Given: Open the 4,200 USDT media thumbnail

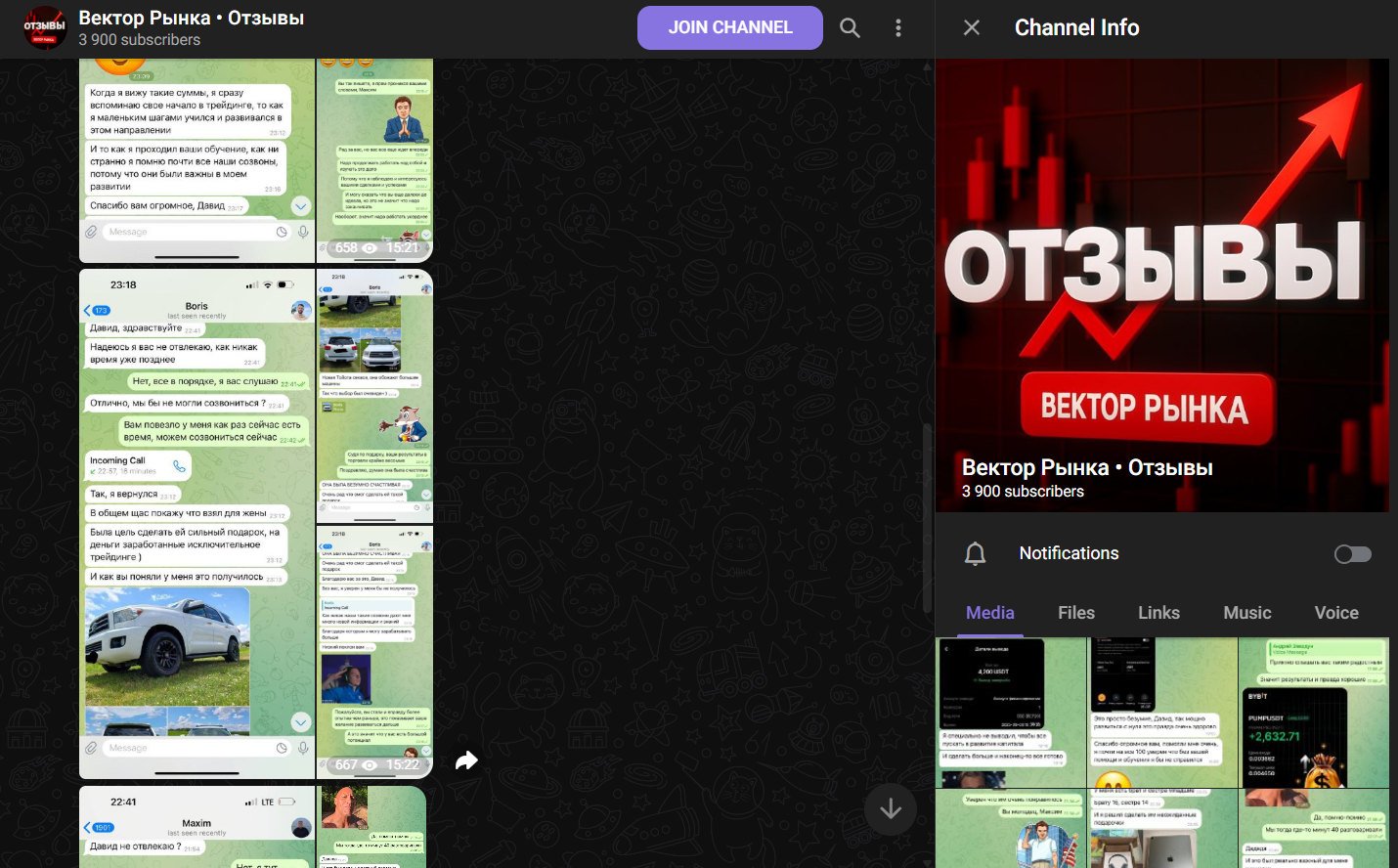Looking at the screenshot, I should [1011, 713].
